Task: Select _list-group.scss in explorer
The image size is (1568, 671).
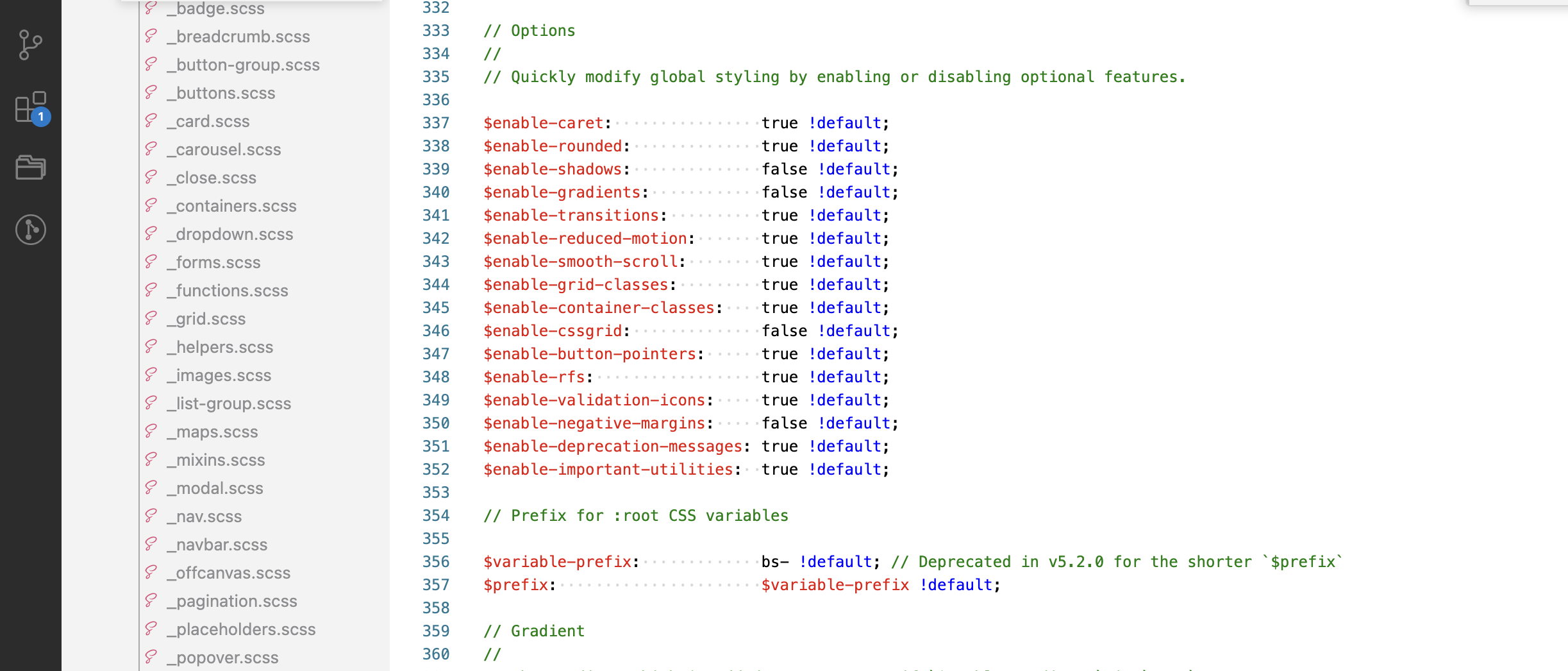Action: pyautogui.click(x=229, y=403)
